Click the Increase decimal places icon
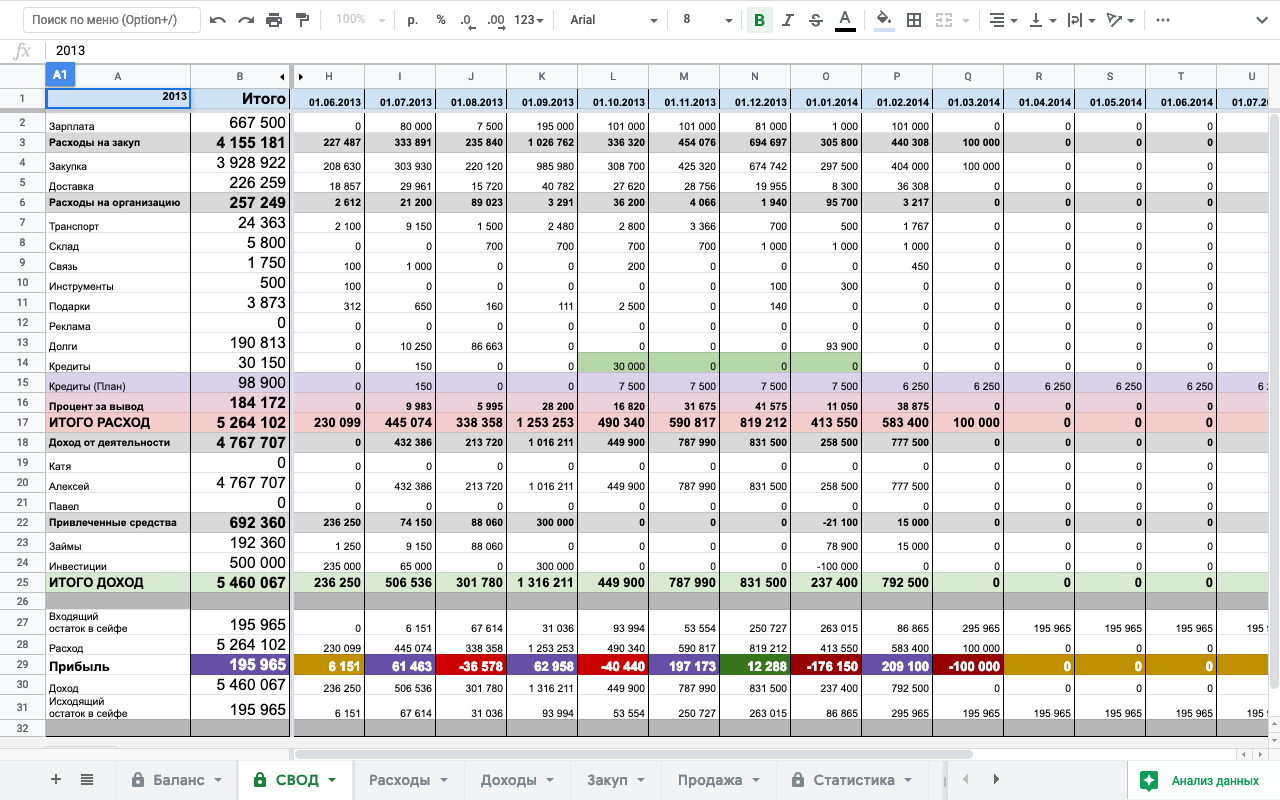1280x800 pixels. pos(495,20)
